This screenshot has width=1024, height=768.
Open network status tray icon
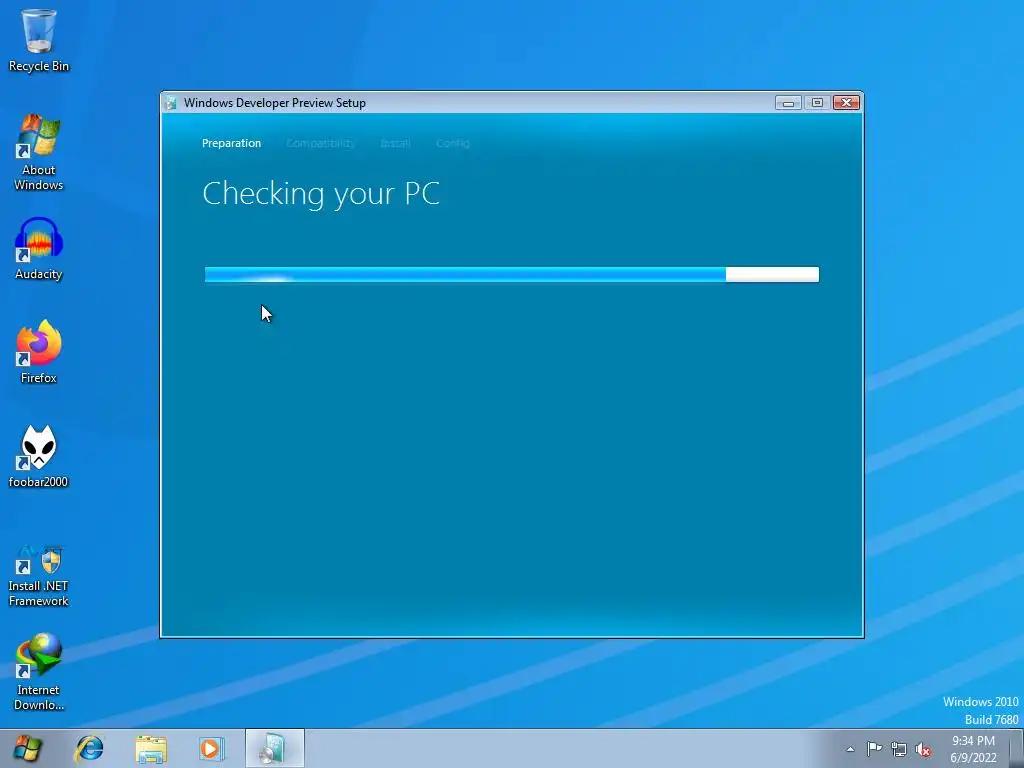[899, 749]
